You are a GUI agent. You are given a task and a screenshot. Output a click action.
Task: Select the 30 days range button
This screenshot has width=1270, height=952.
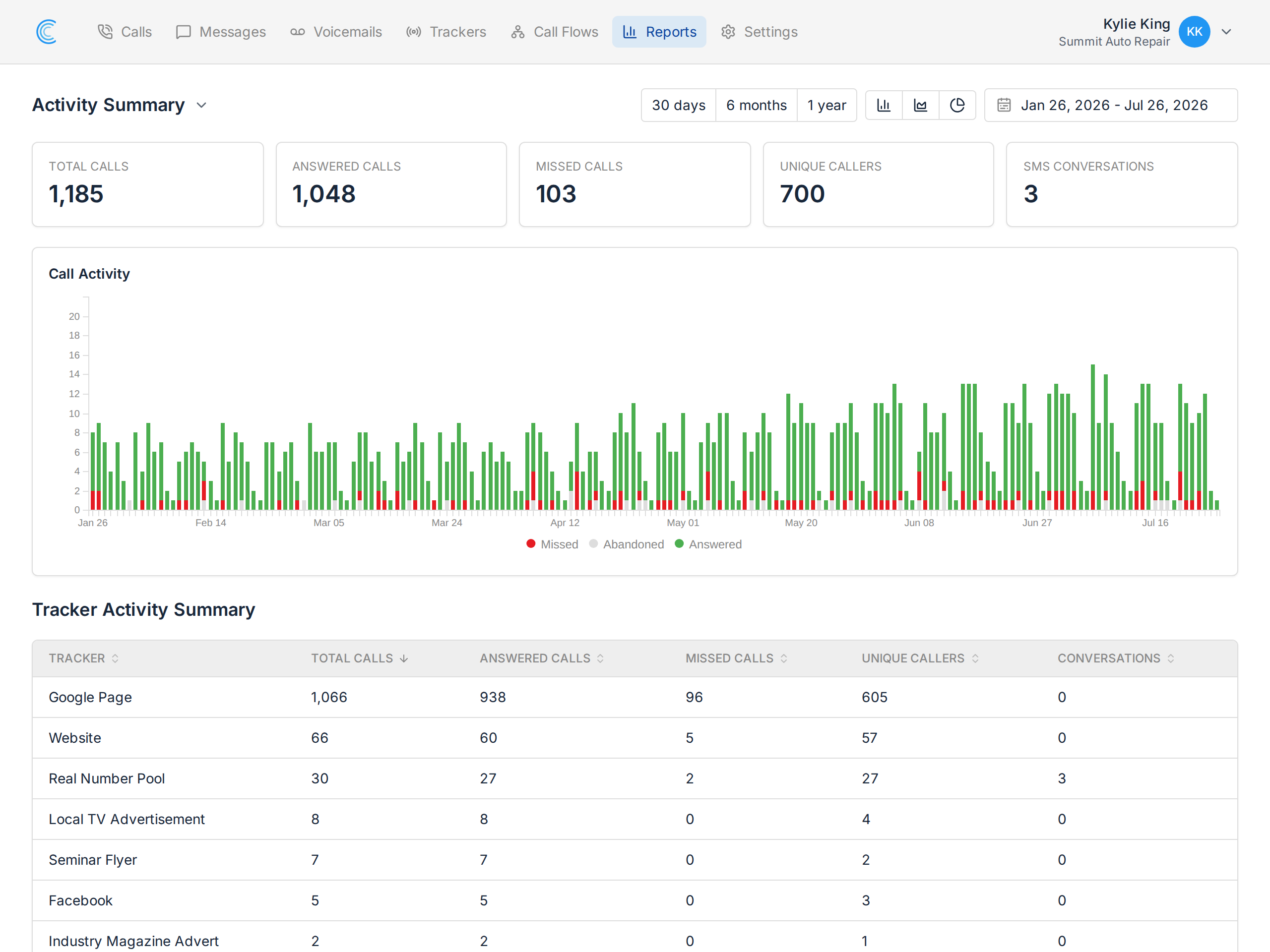(679, 105)
